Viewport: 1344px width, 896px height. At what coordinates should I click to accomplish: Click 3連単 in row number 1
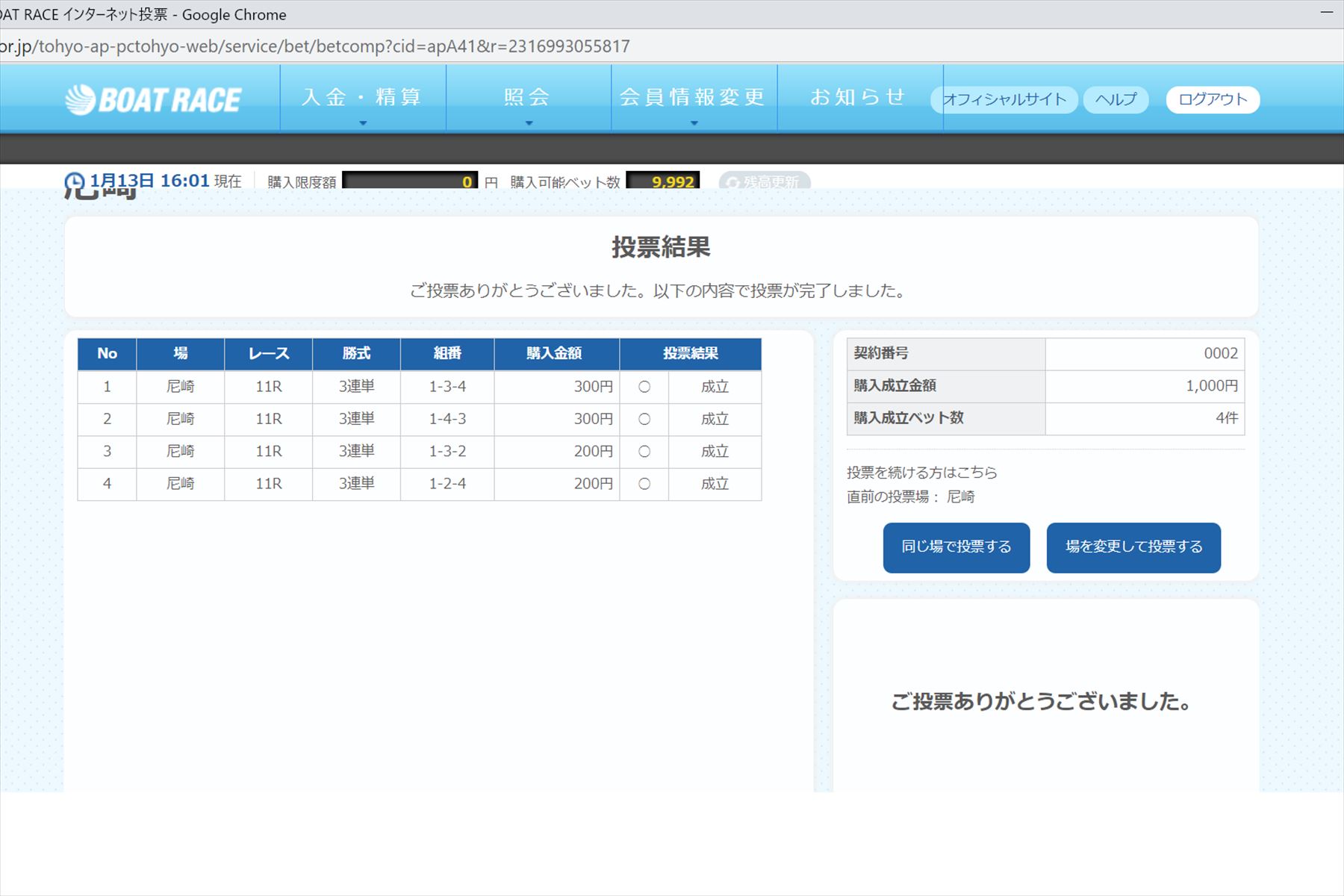[356, 387]
